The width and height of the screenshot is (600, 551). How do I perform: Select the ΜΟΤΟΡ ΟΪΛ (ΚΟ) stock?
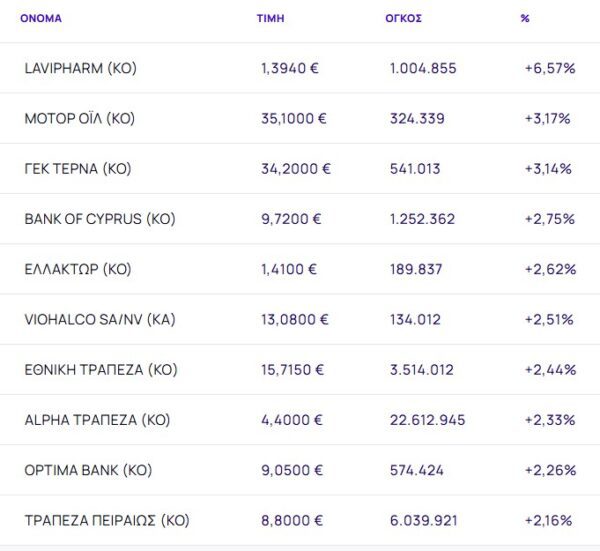(x=79, y=118)
